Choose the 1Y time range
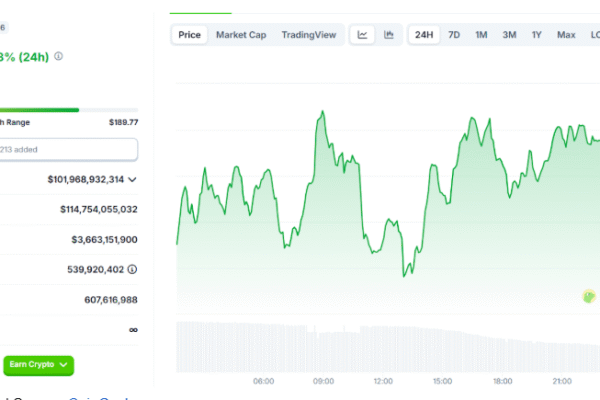Screen dimensions: 600x400 point(536,35)
